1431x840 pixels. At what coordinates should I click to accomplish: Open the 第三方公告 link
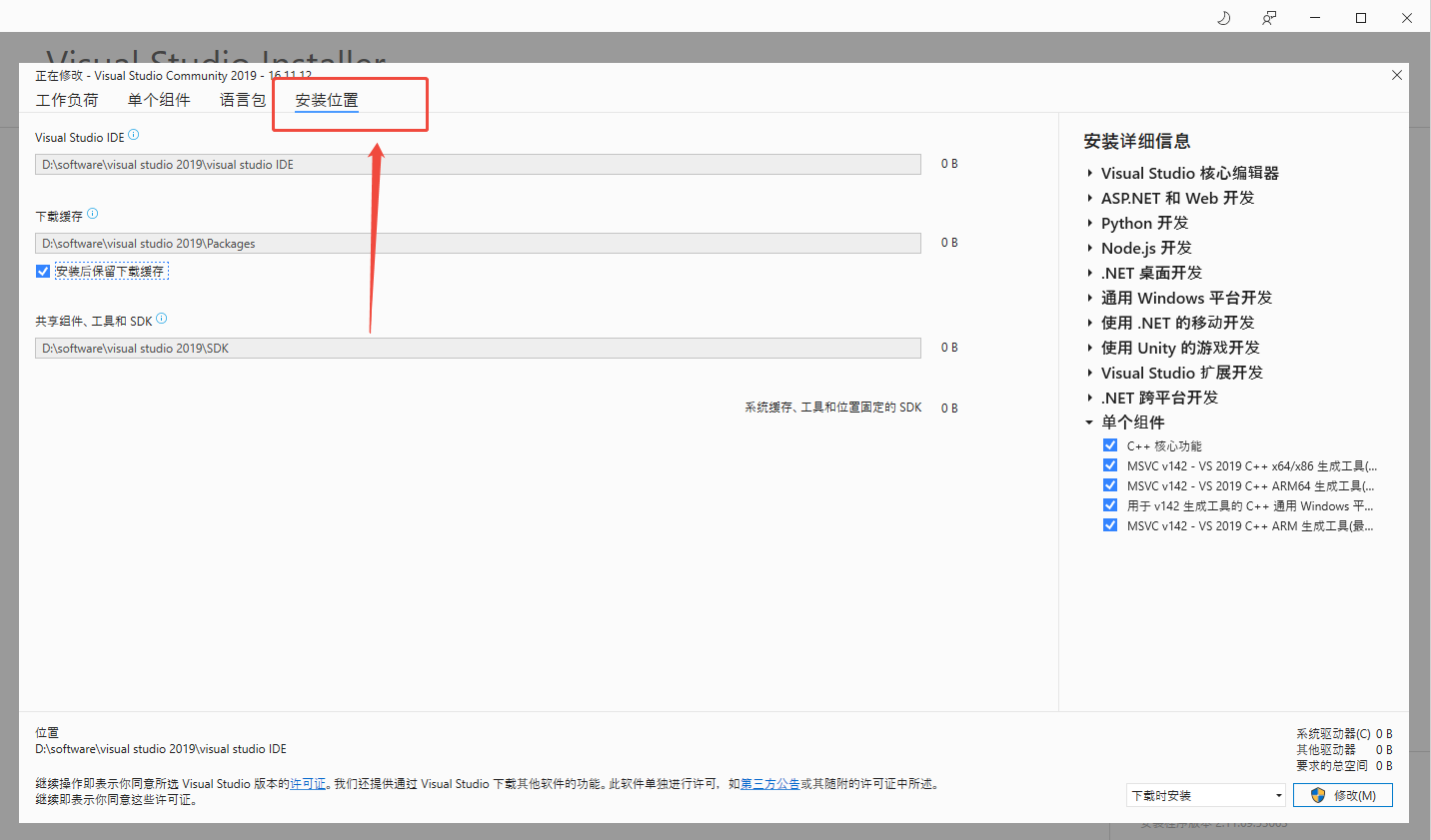[x=770, y=784]
